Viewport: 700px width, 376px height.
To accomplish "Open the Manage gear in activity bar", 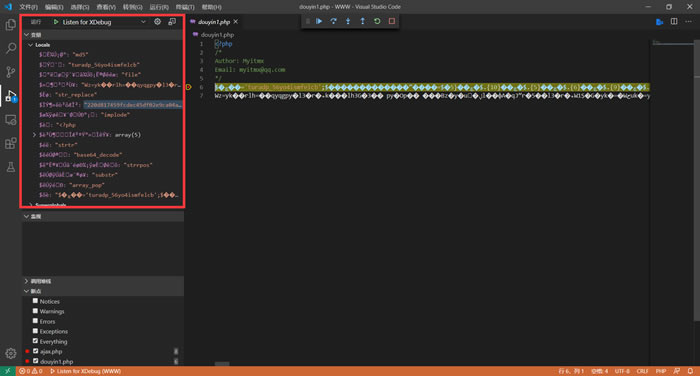I will (x=11, y=353).
